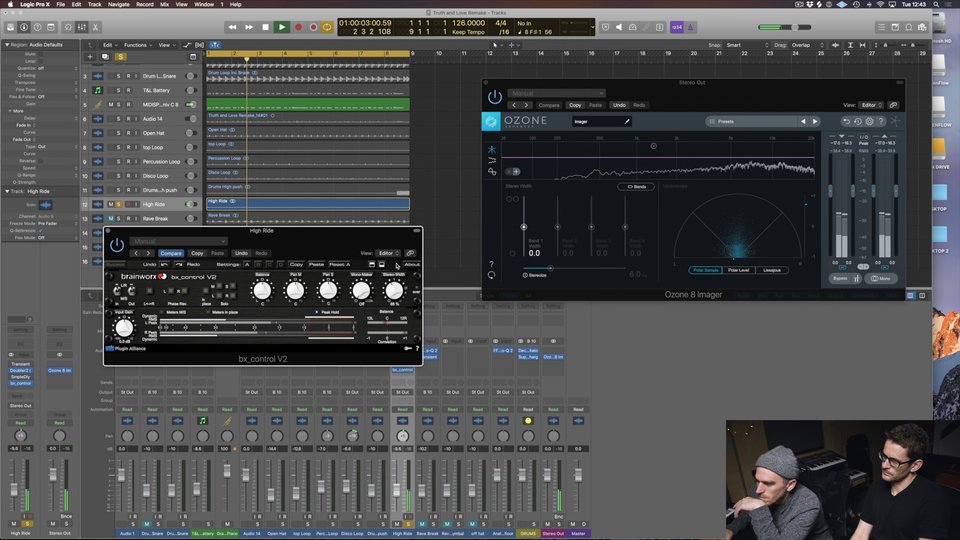Open Ozone help question mark in the top bar
Viewport: 960px width, 540px height.
tap(881, 121)
